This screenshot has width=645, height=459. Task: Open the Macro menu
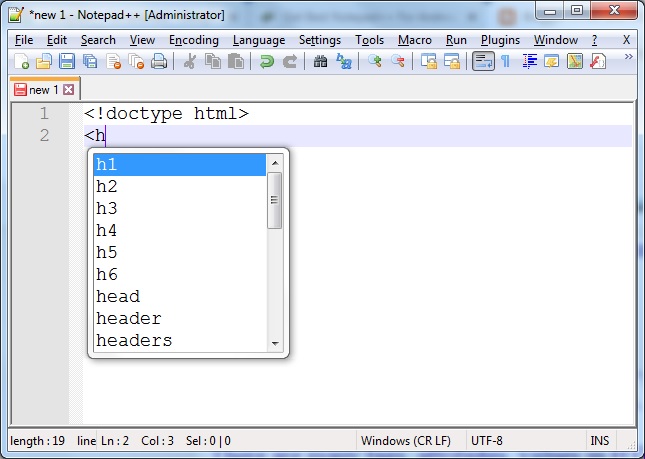tap(415, 40)
